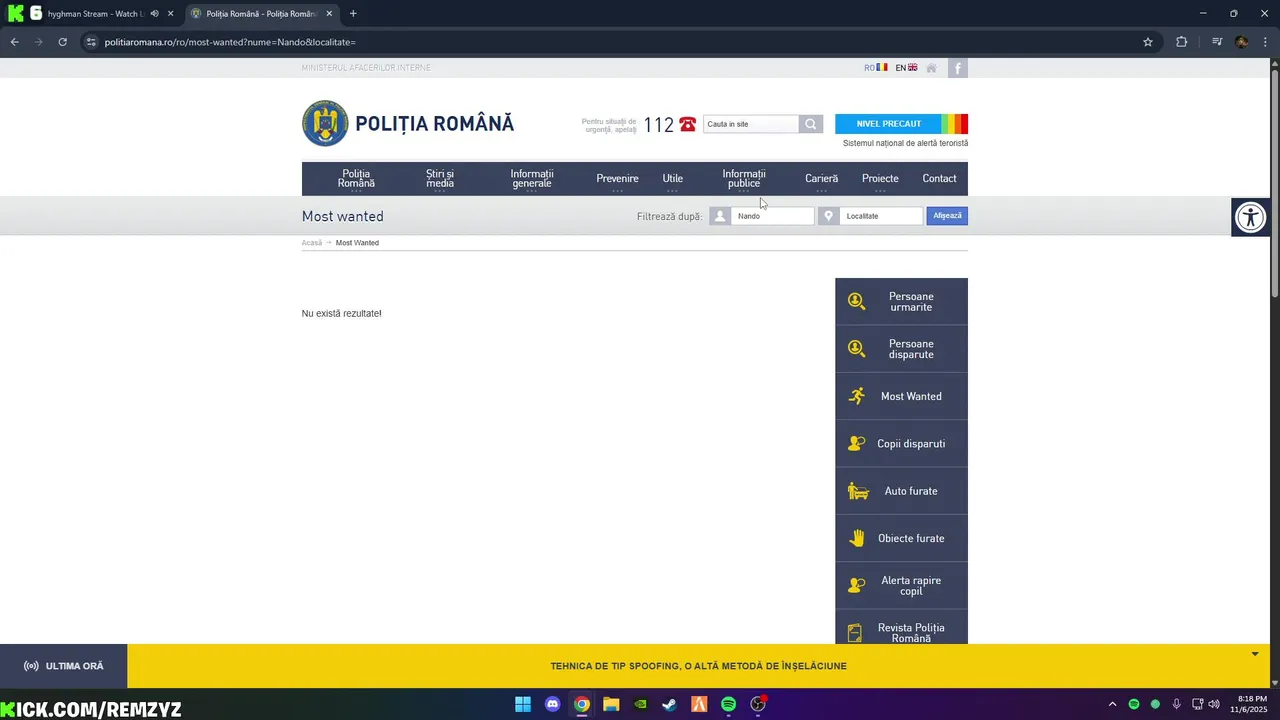Open Steam from the taskbar
The image size is (1280, 720).
pyautogui.click(x=669, y=704)
